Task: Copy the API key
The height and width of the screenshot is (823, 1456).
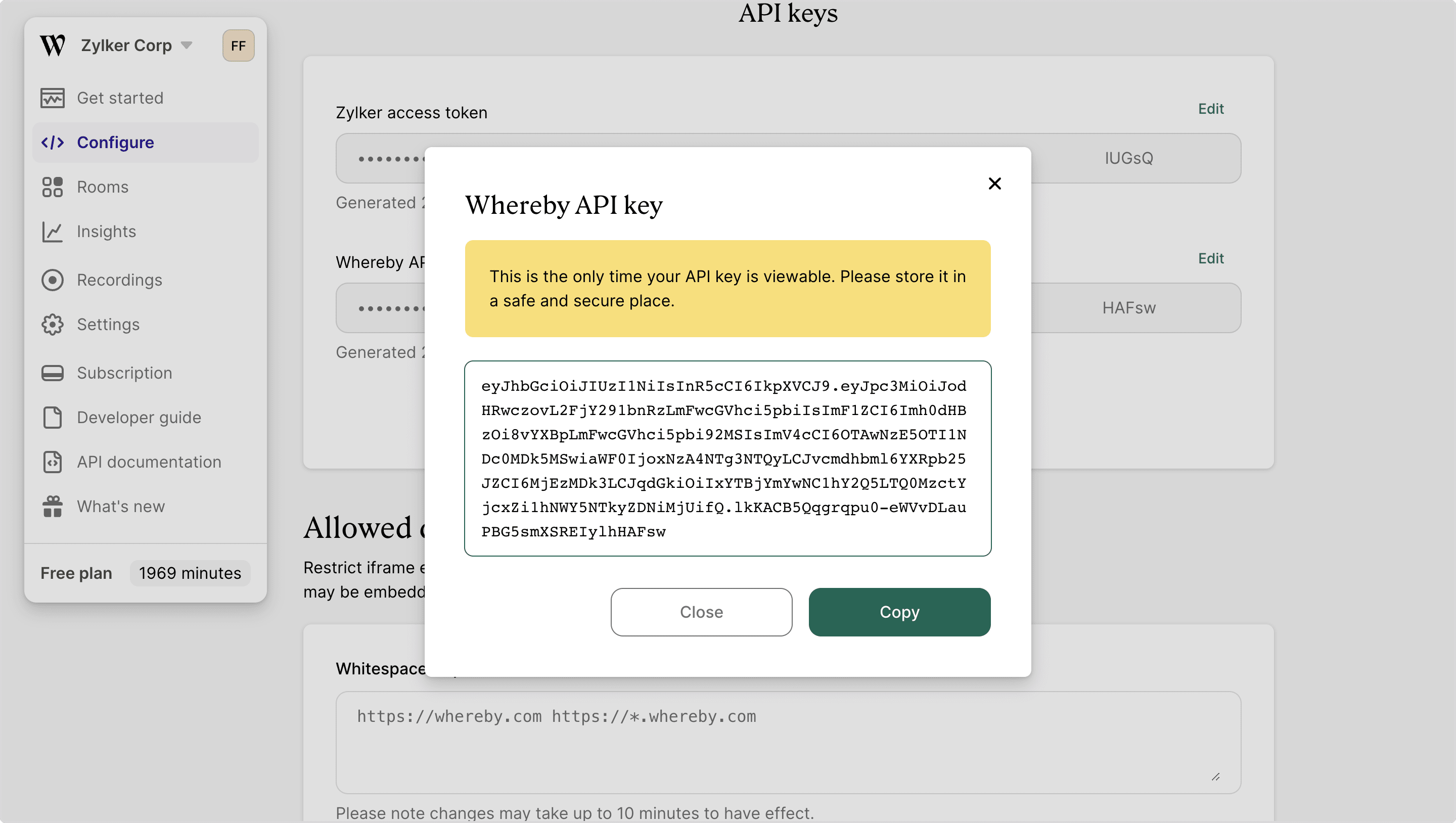Action: [x=899, y=612]
